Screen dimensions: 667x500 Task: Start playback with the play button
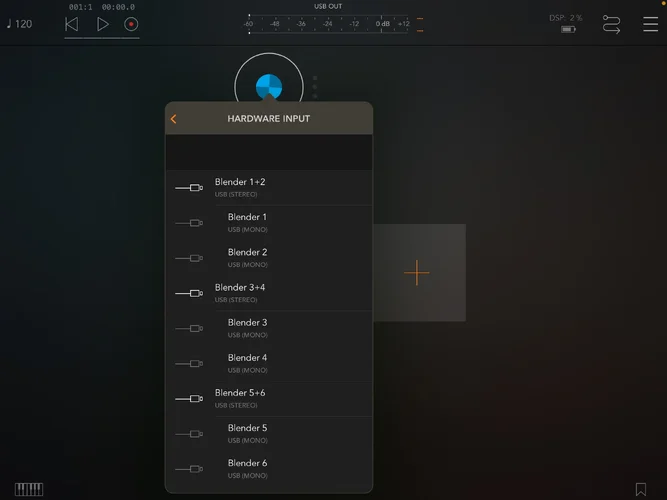[x=102, y=24]
